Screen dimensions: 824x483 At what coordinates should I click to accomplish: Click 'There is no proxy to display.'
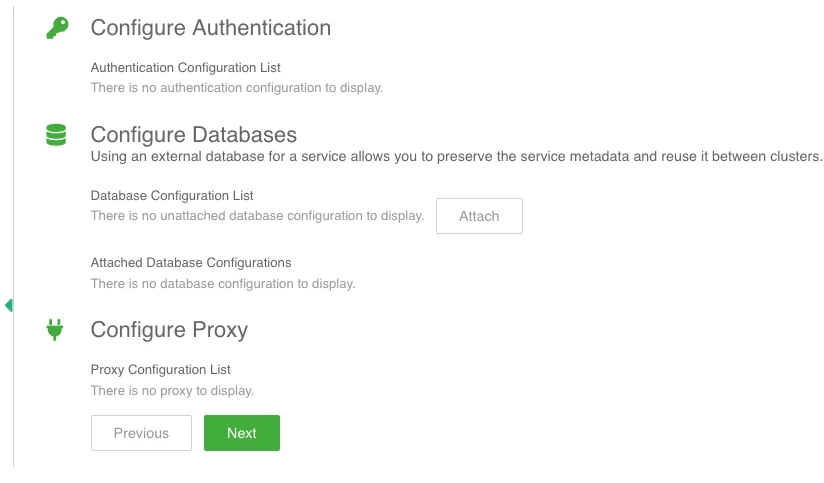pyautogui.click(x=172, y=391)
